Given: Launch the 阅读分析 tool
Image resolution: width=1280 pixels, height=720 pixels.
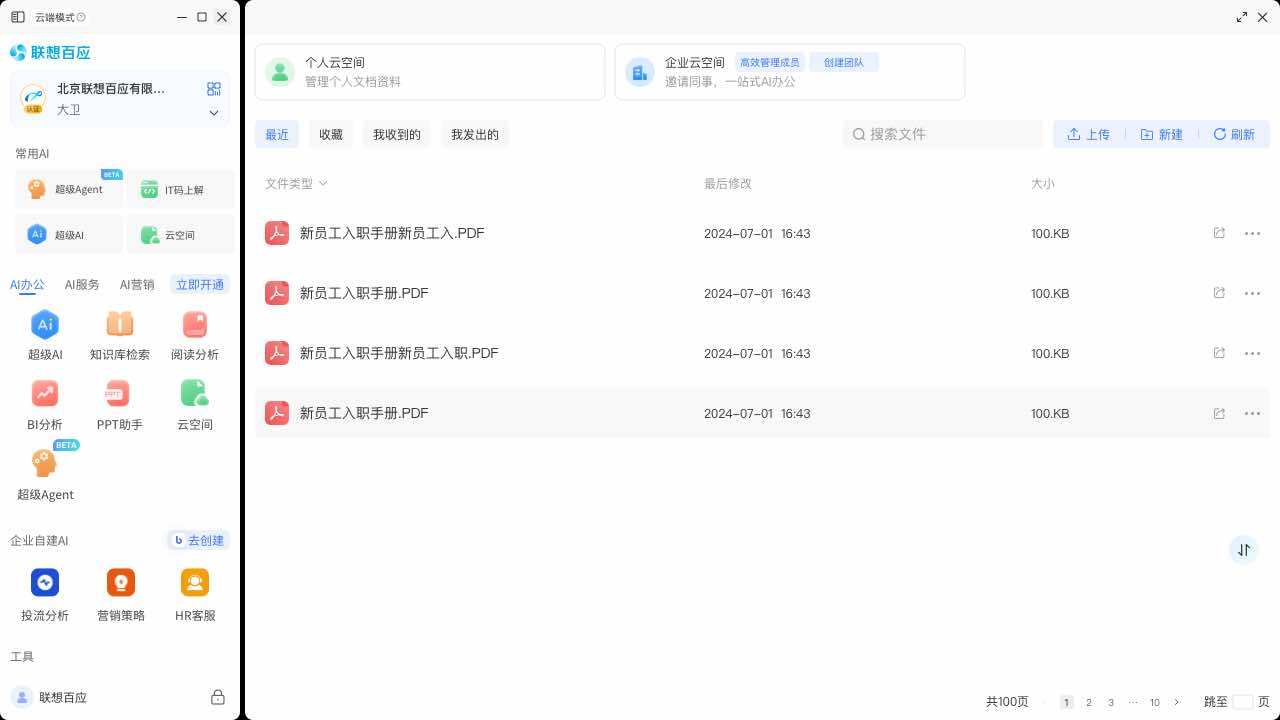Looking at the screenshot, I should [x=194, y=334].
